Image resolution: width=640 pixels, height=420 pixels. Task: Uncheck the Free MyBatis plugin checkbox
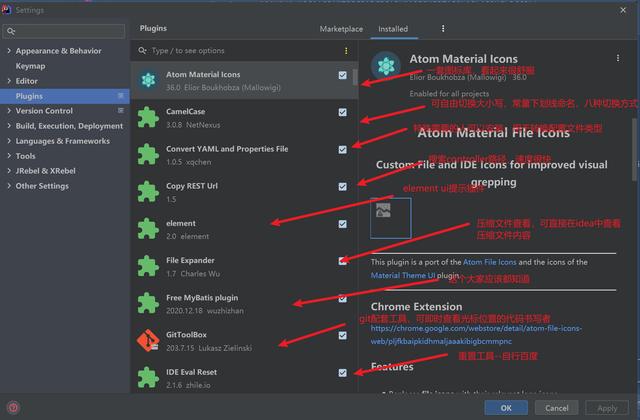(x=342, y=298)
